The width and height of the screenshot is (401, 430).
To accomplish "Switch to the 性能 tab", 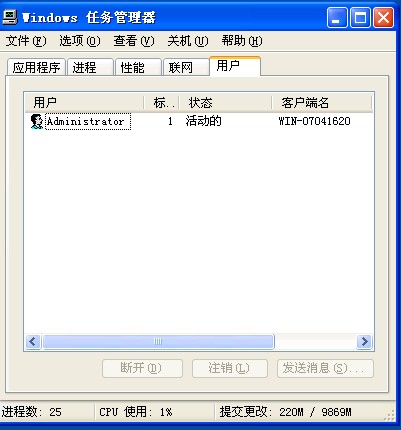I will tap(138, 67).
